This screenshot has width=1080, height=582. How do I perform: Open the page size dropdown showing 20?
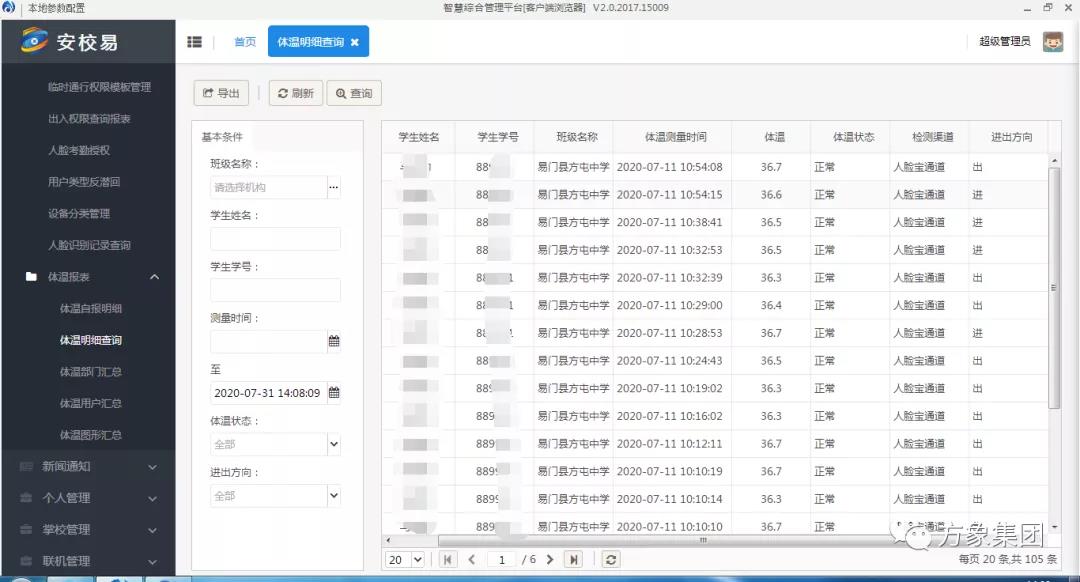click(x=405, y=560)
